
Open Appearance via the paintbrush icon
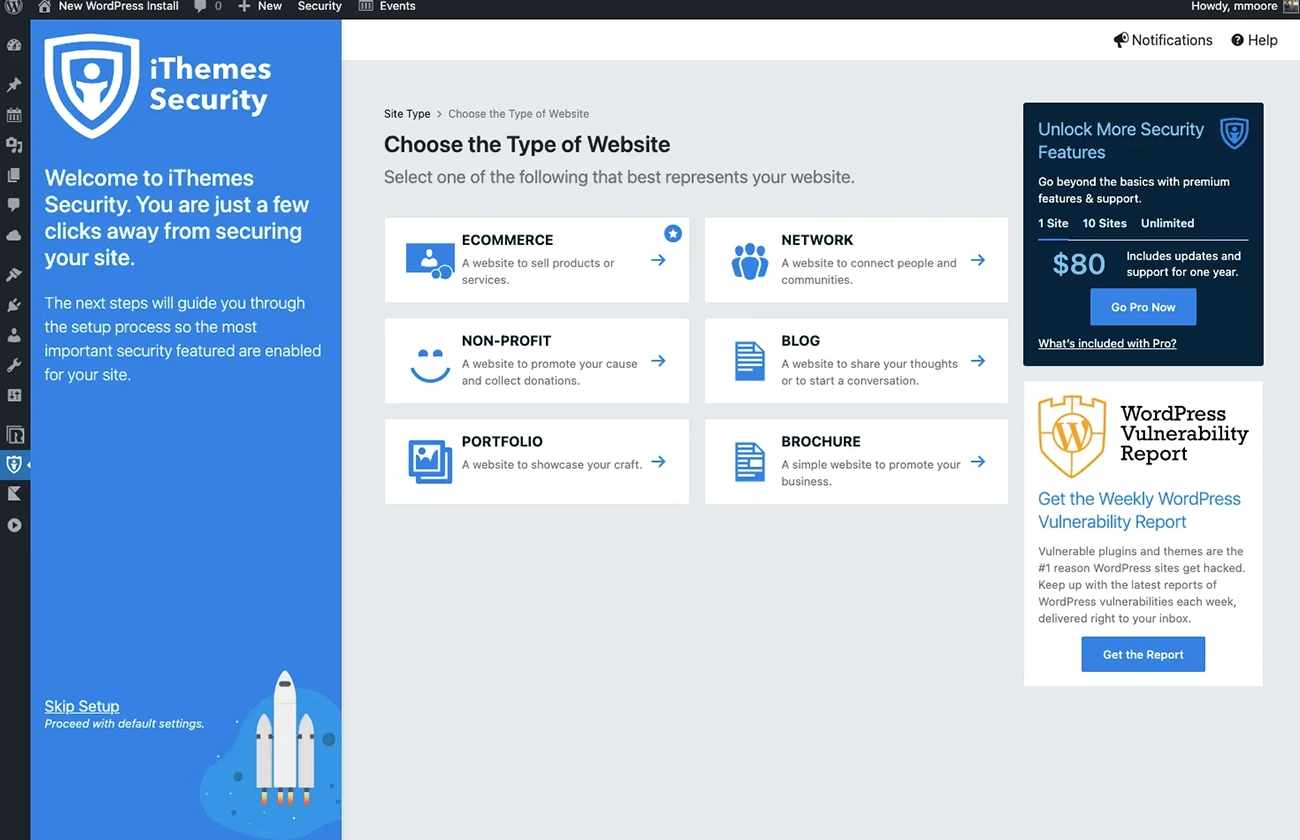click(x=14, y=275)
